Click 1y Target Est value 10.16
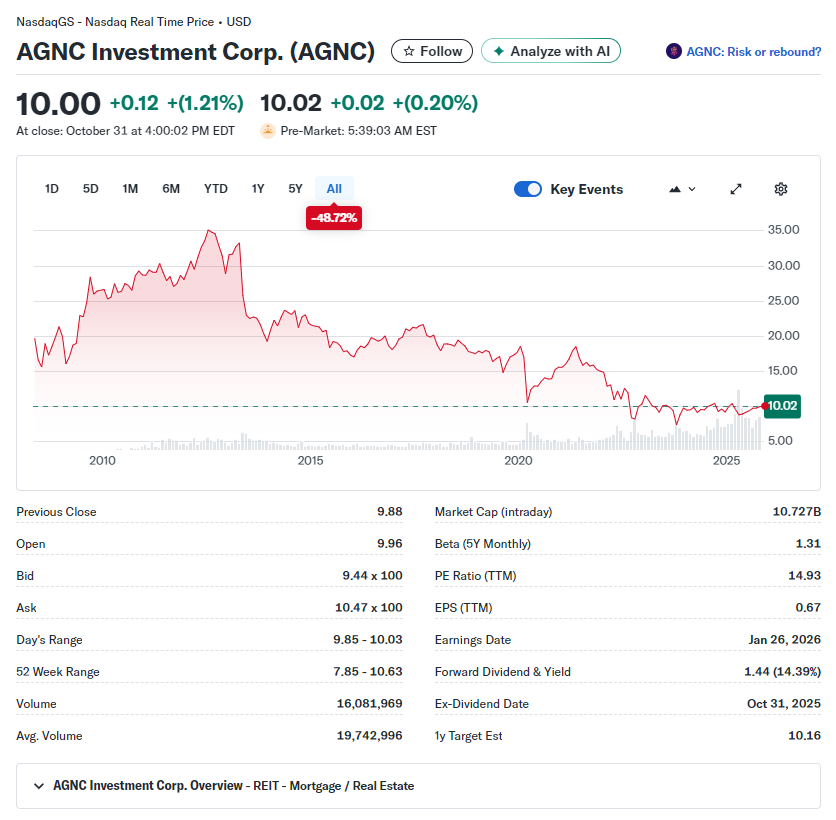 [x=805, y=736]
